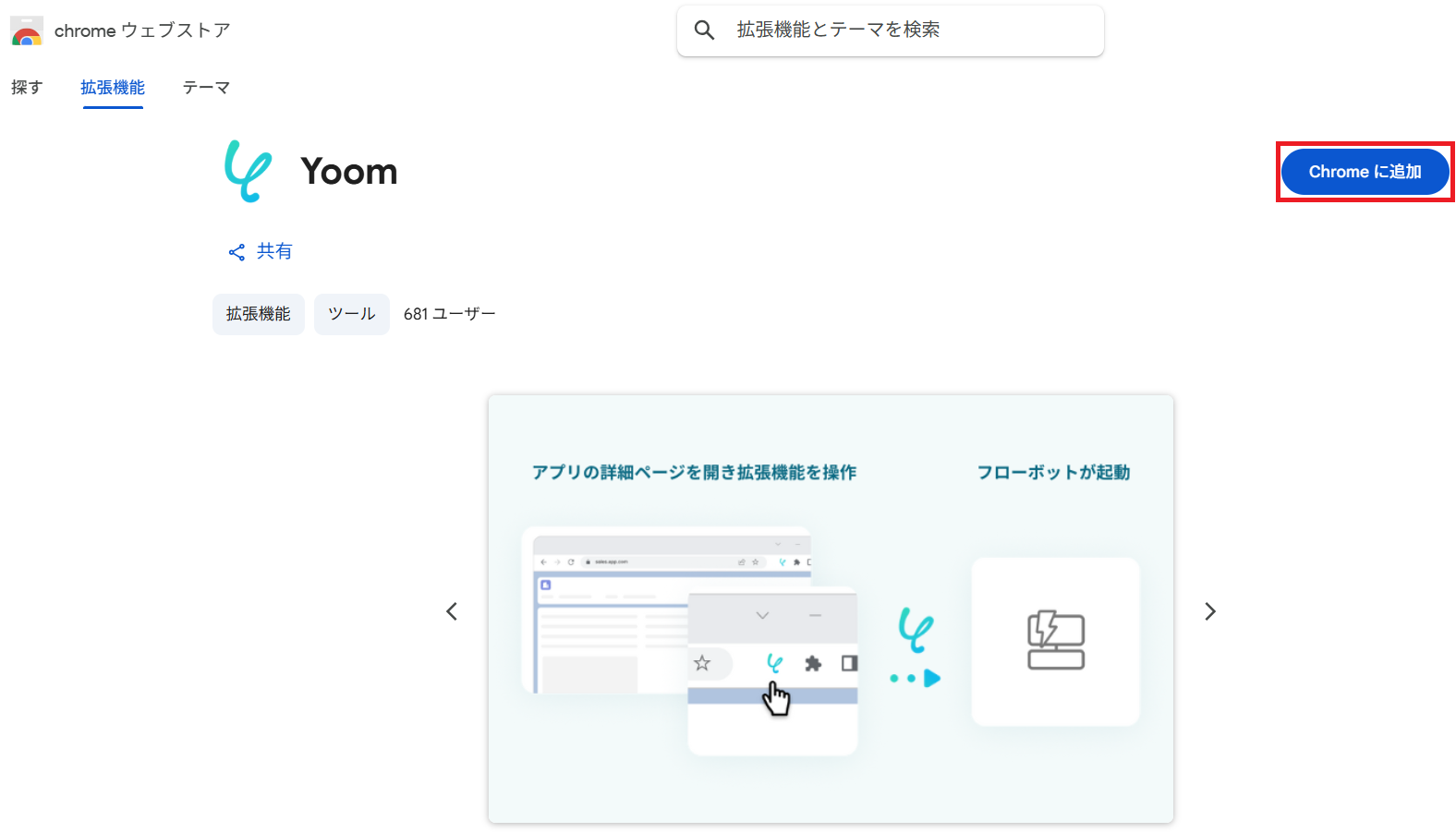1456x833 pixels.
Task: Click the 681 ユーザー user count text
Action: tap(450, 314)
